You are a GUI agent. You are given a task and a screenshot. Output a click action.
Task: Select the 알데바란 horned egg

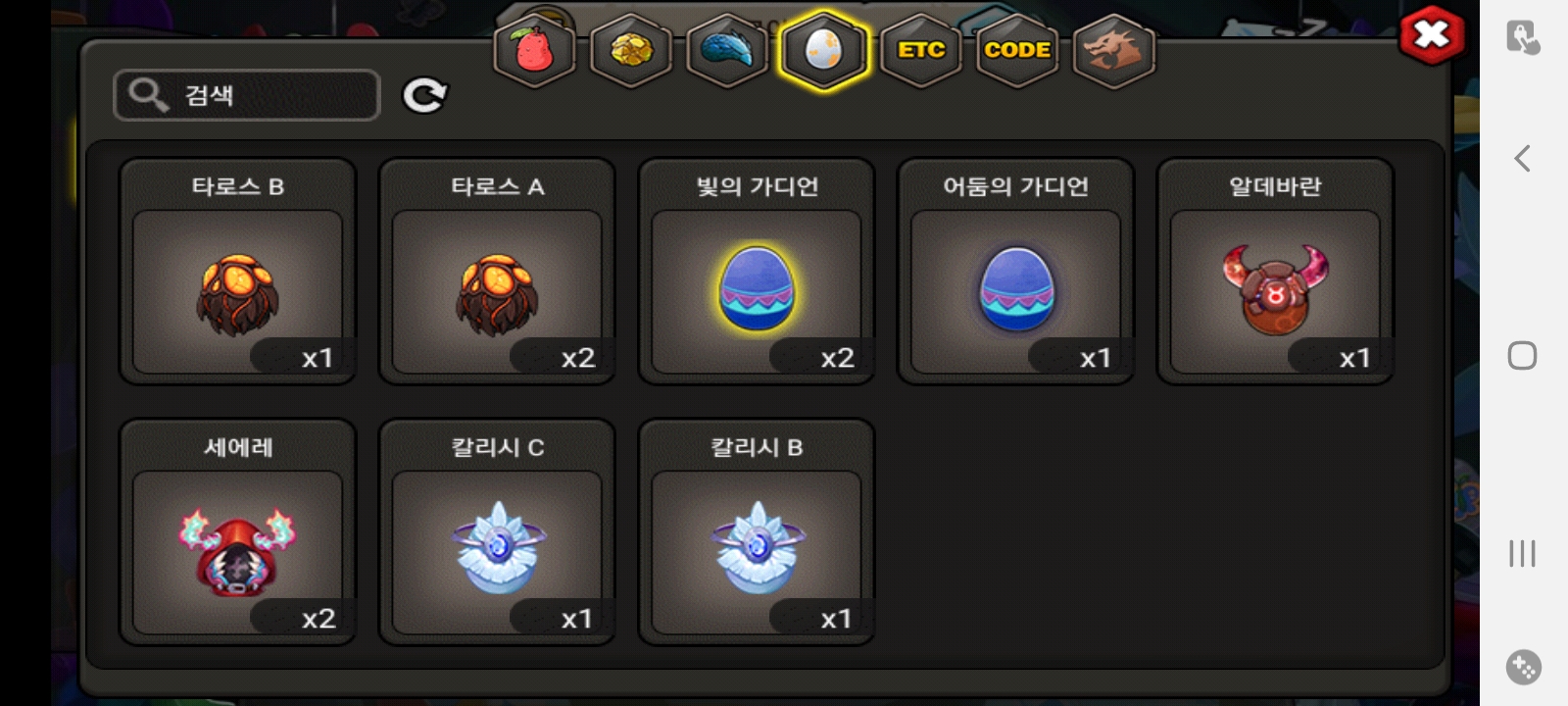tap(1275, 272)
